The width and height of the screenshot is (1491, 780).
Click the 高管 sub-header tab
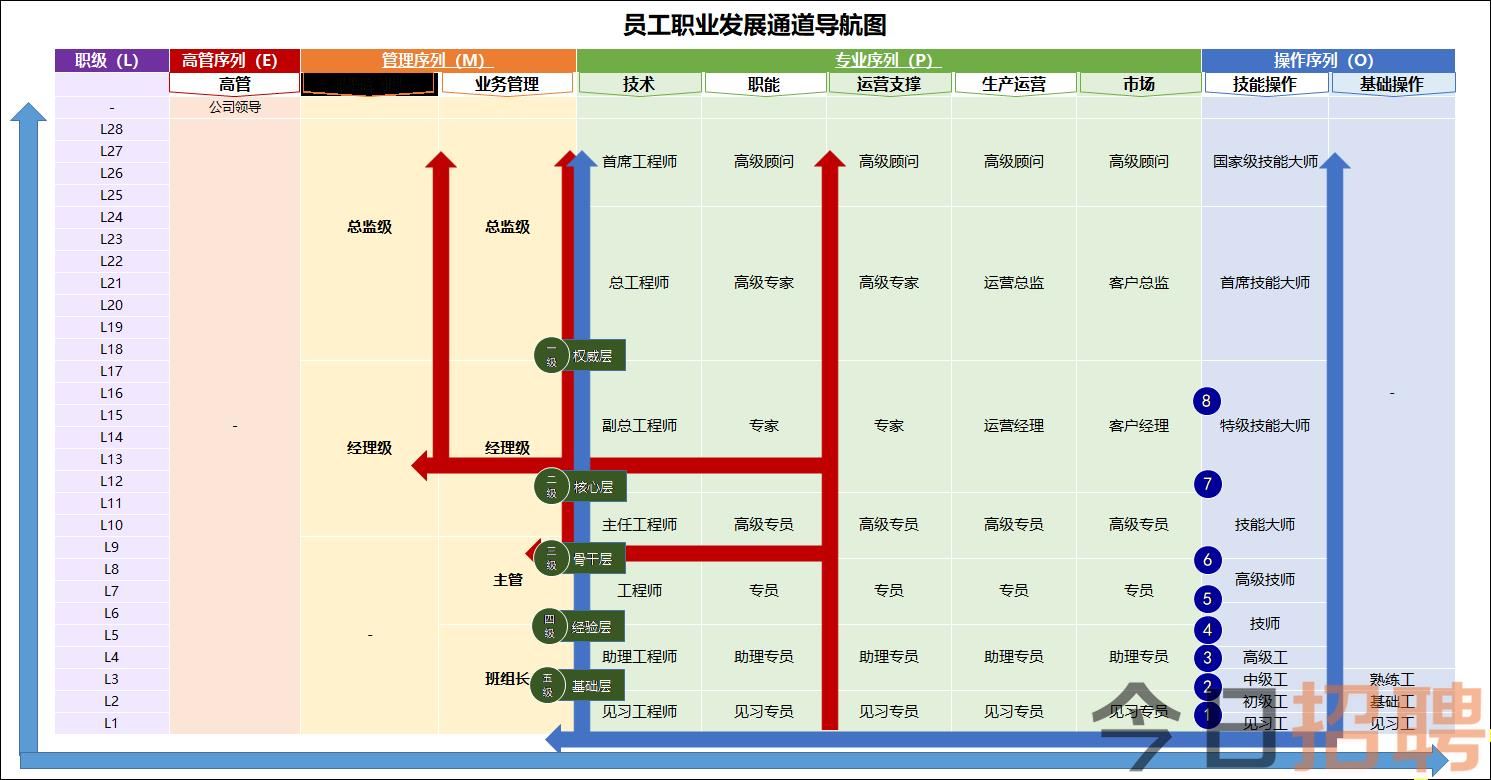pos(235,84)
